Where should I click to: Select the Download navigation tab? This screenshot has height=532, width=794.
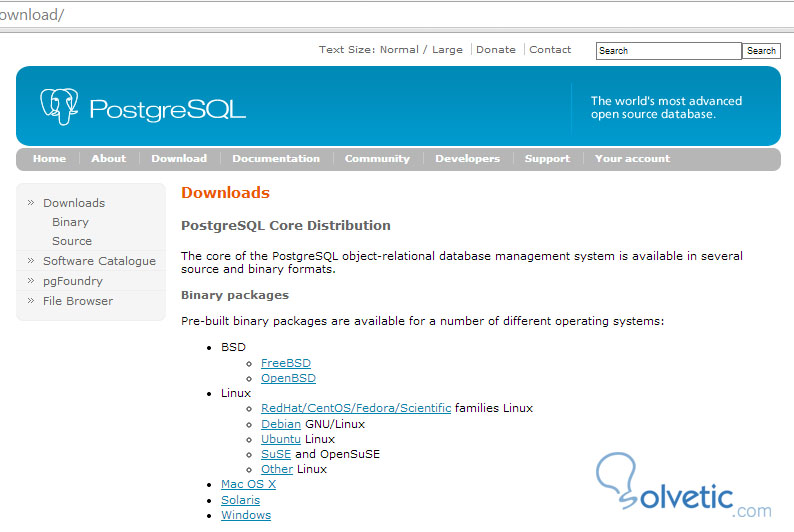coord(179,158)
